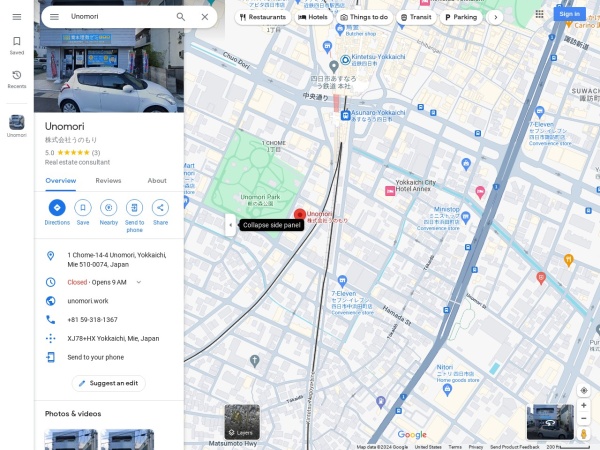Viewport: 600px width, 450px height.
Task: Show your location button
Action: click(584, 390)
